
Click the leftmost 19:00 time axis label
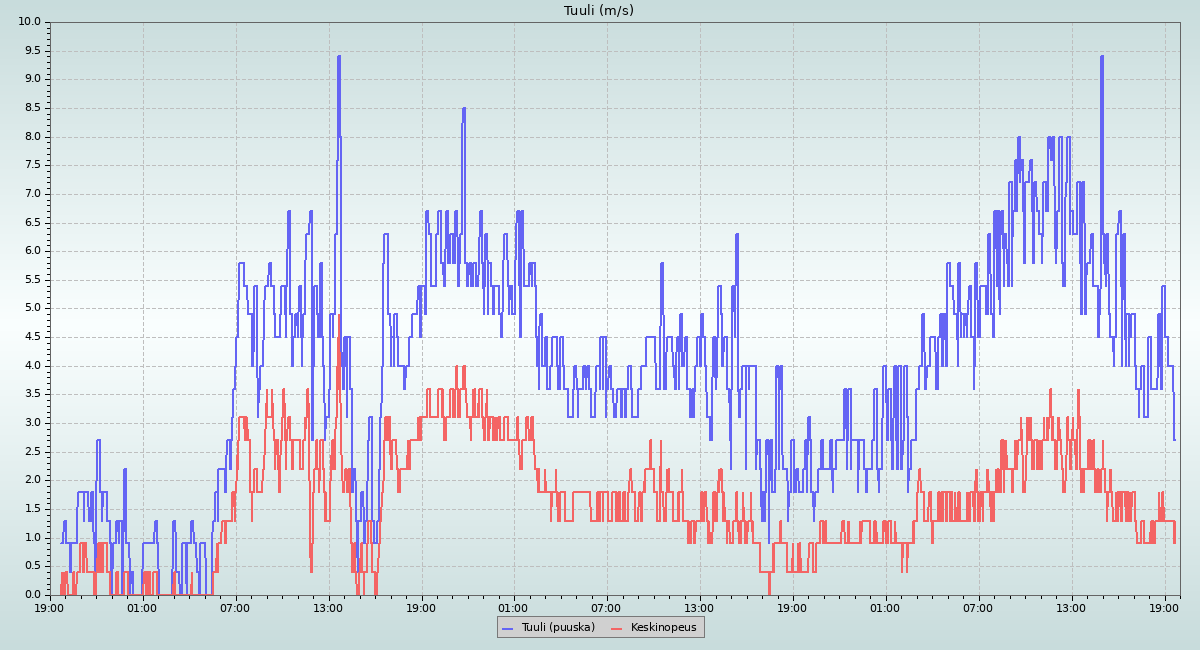[x=49, y=607]
